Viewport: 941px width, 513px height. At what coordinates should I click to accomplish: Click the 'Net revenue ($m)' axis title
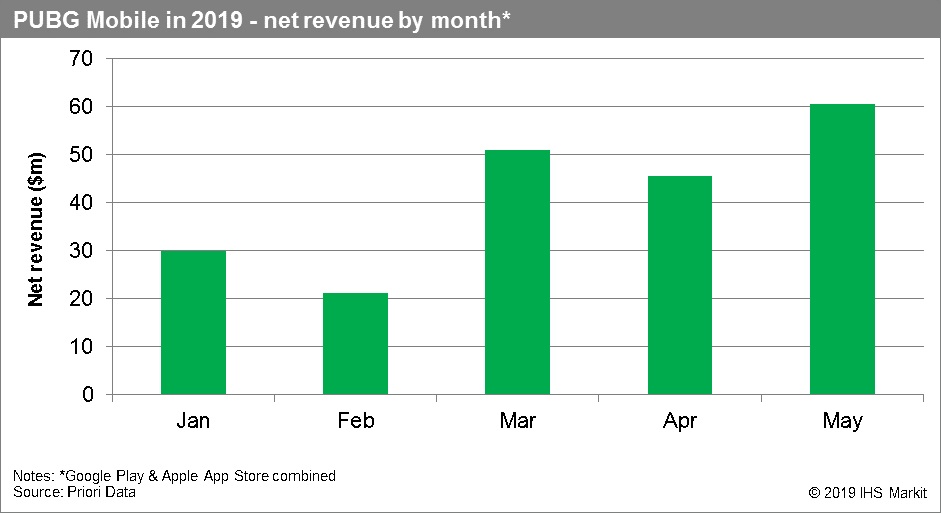pos(36,226)
